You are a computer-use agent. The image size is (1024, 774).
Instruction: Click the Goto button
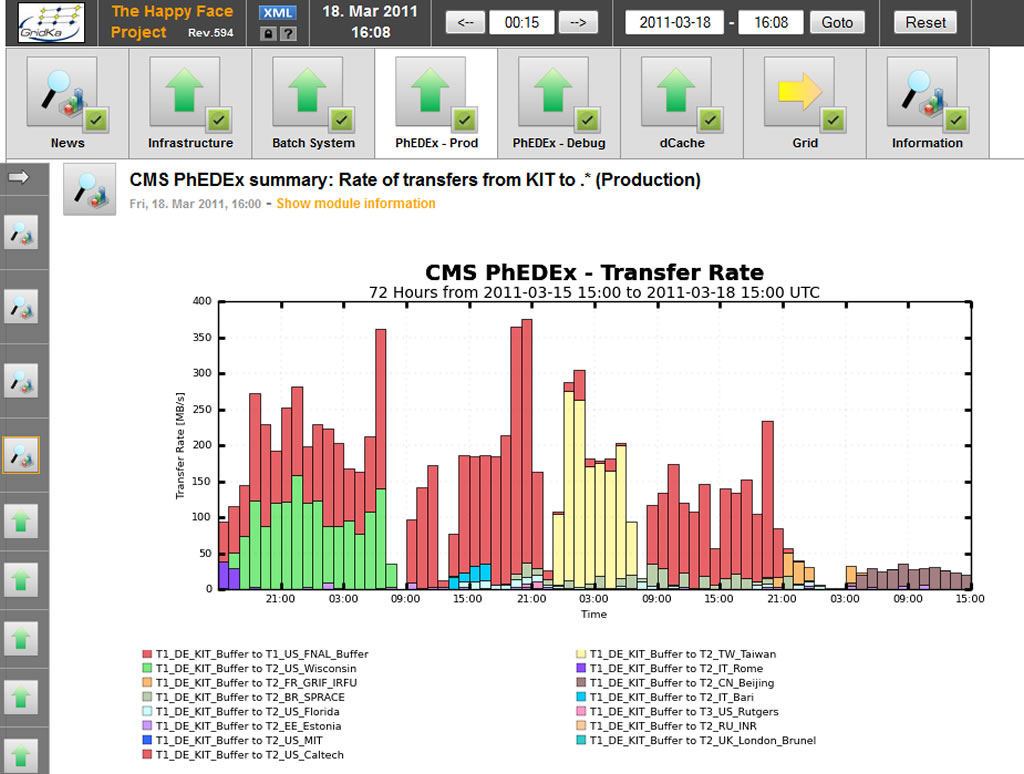coord(837,22)
